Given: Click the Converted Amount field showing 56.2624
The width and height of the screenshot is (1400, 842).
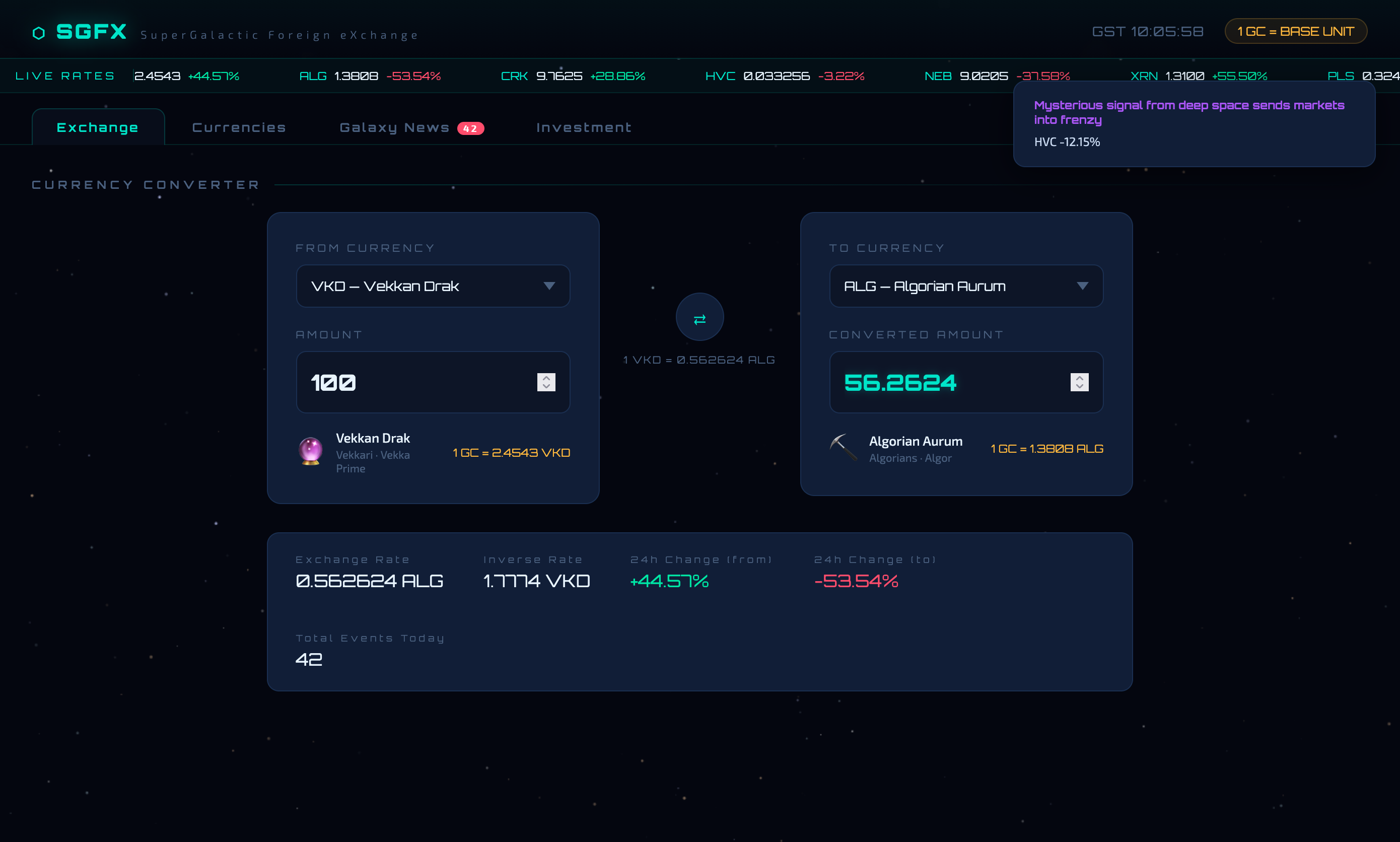Looking at the screenshot, I should click(x=966, y=382).
